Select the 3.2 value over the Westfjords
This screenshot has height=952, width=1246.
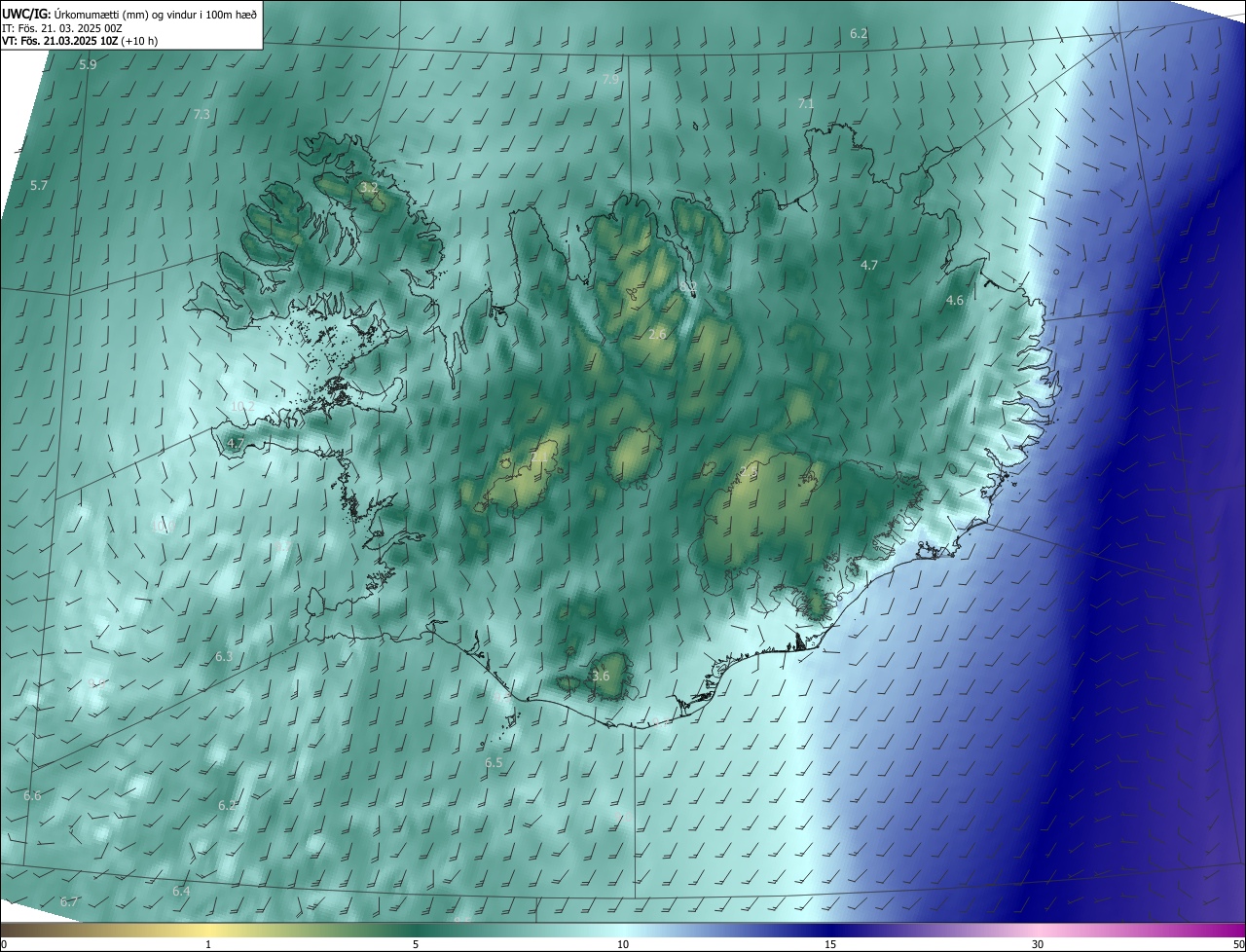coord(369,186)
